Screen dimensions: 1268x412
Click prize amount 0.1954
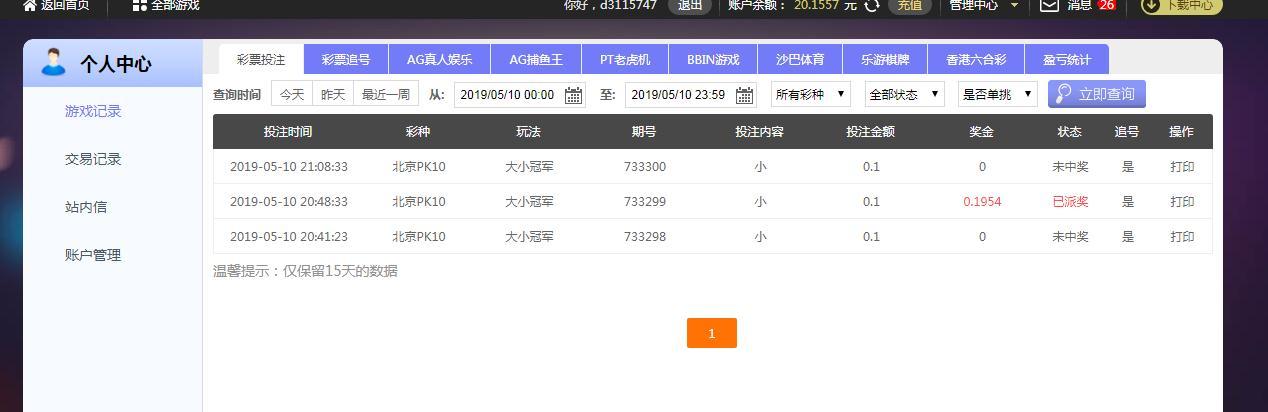point(982,202)
